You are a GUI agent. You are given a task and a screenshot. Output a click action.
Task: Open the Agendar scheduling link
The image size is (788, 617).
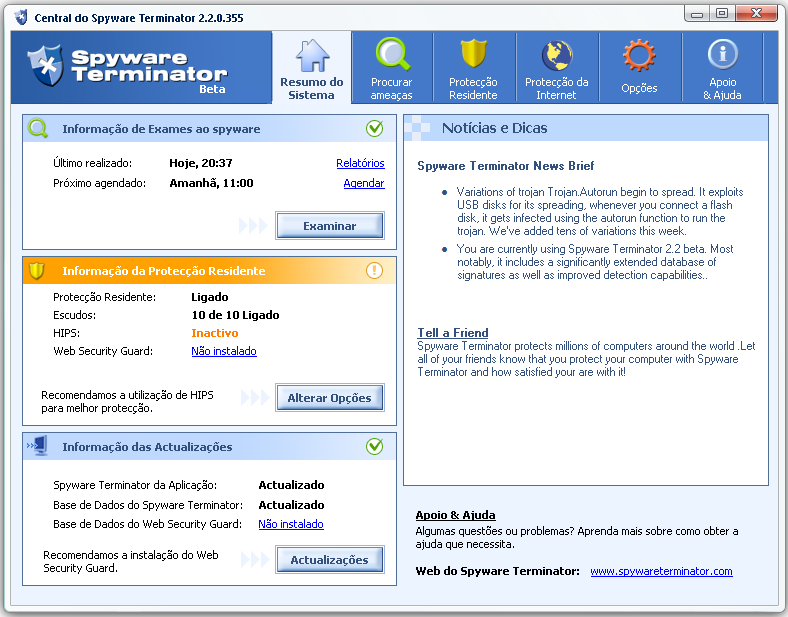pos(364,183)
